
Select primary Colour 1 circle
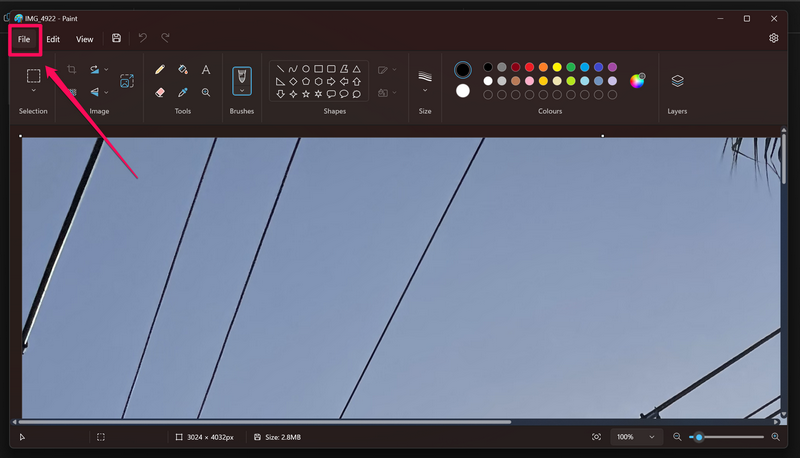click(462, 70)
